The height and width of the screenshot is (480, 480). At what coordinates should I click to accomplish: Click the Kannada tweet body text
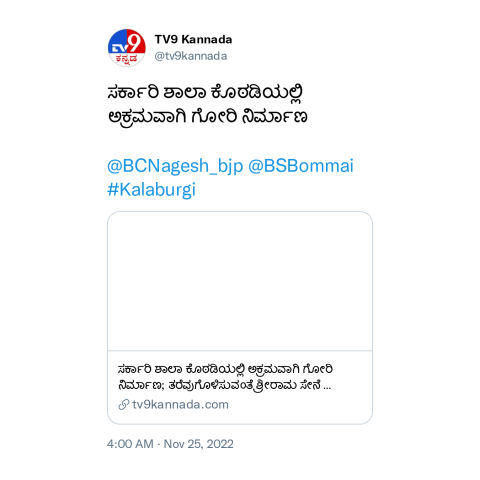pyautogui.click(x=207, y=105)
